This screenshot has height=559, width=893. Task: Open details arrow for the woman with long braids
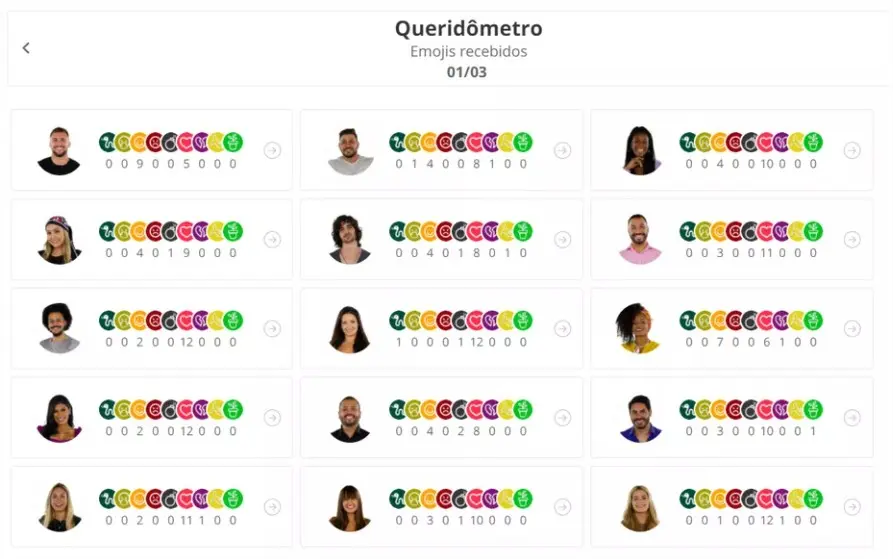(x=852, y=150)
